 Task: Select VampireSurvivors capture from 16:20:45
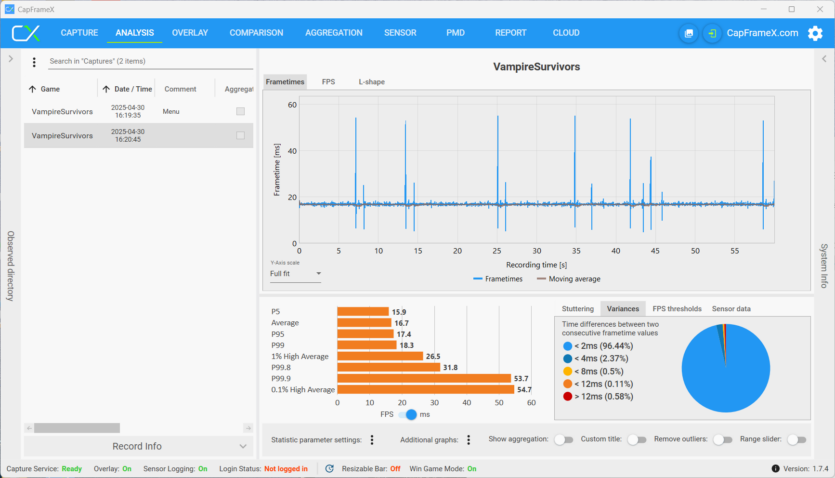(x=138, y=135)
